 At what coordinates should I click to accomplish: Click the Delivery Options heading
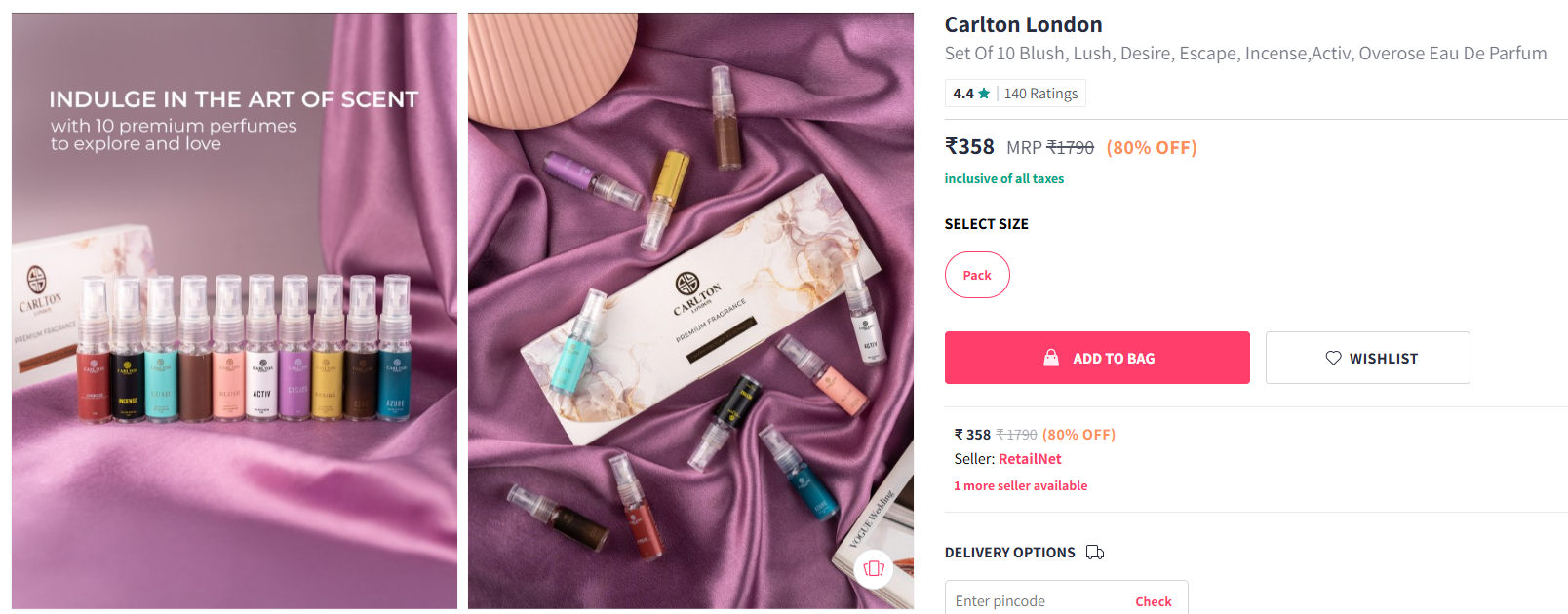[x=1009, y=553]
